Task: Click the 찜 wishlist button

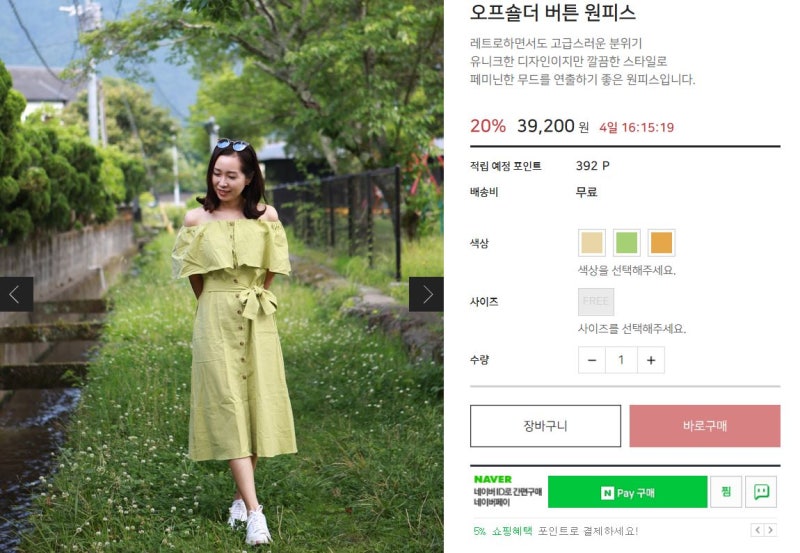Action: click(726, 492)
